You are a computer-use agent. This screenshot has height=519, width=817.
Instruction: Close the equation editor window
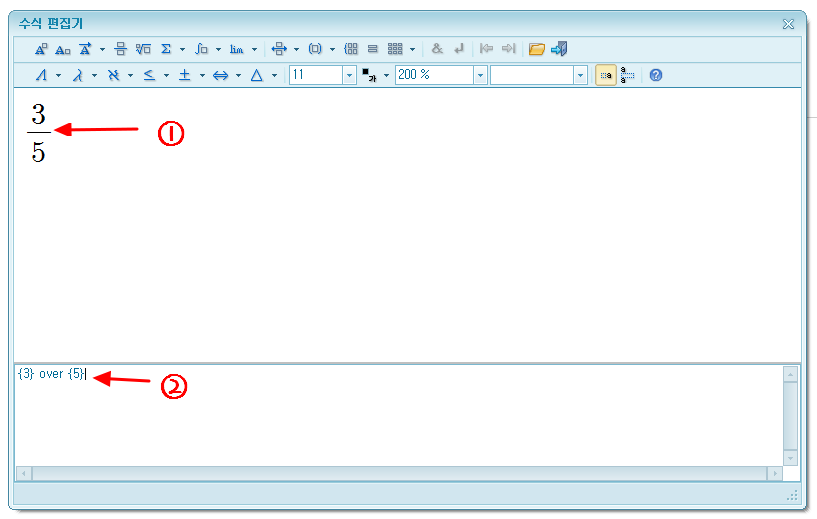788,24
